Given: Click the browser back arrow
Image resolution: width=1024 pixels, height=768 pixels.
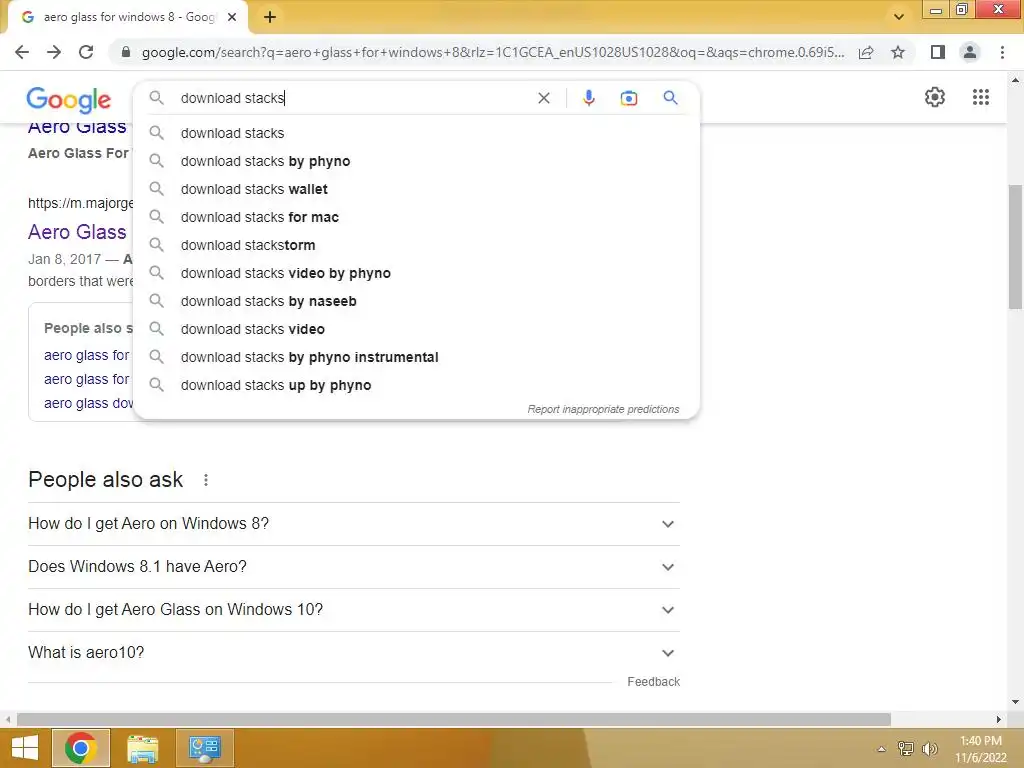Looking at the screenshot, I should pyautogui.click(x=22, y=52).
